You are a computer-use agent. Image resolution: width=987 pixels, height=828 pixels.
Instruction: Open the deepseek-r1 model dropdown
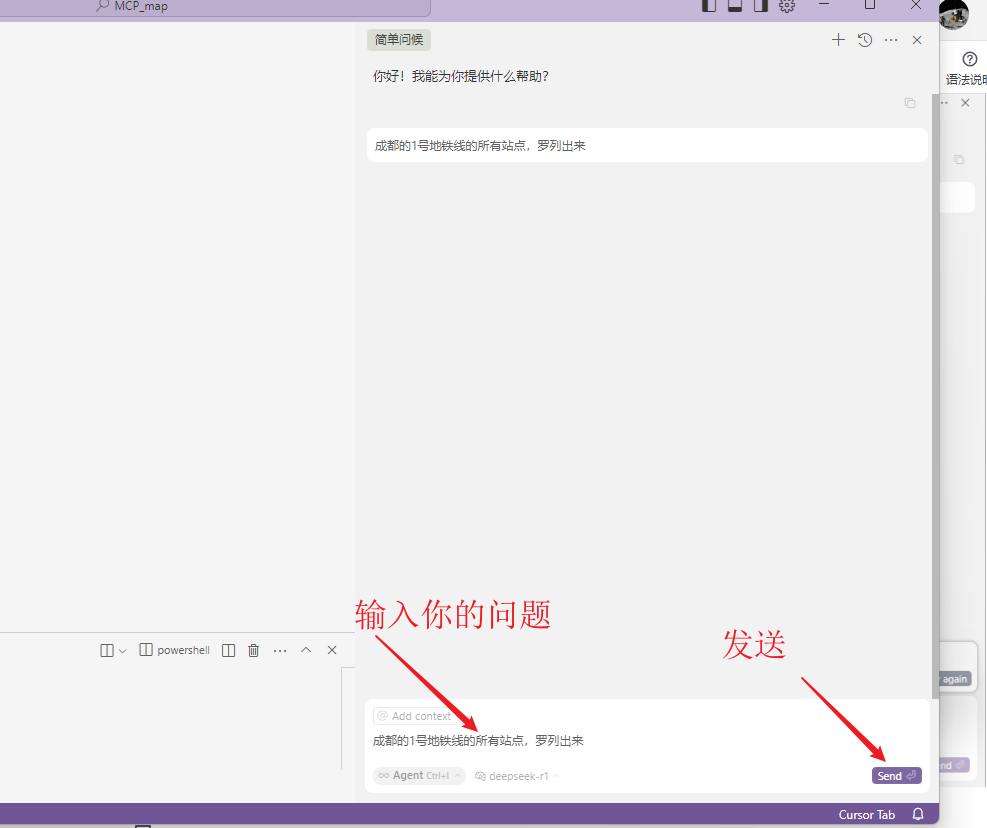pos(517,776)
